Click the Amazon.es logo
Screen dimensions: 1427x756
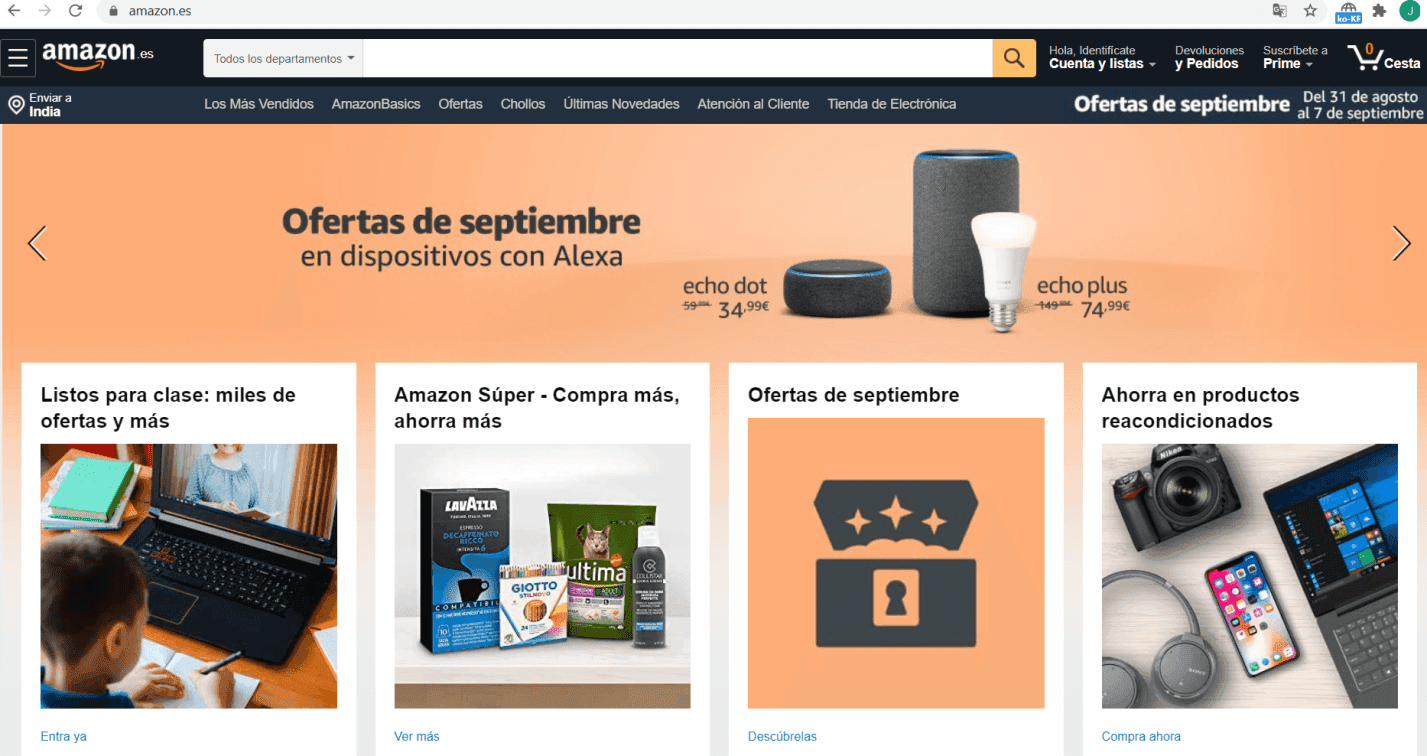point(98,56)
